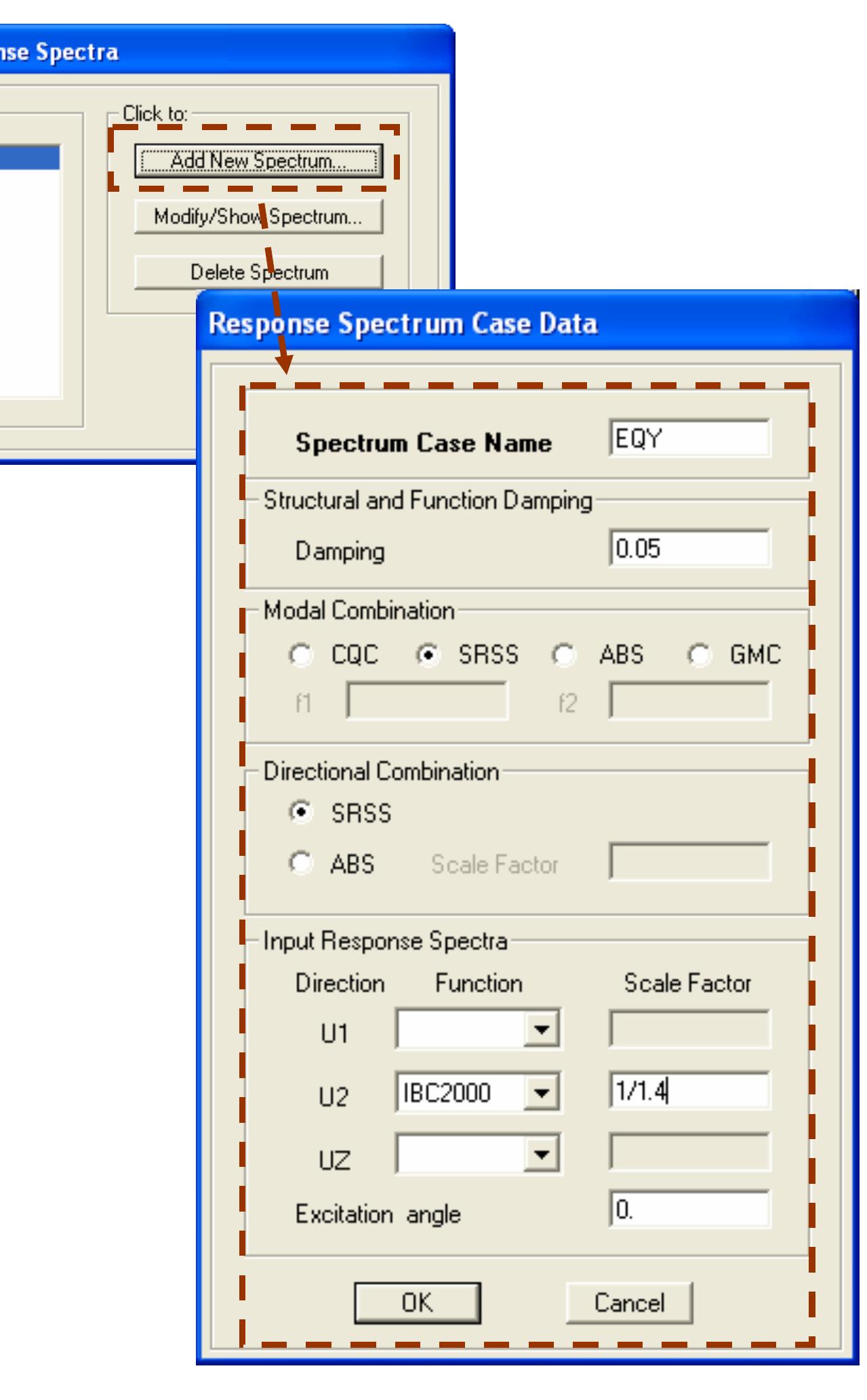
Task: Edit the Spectrum Case Name field
Action: coord(689,438)
